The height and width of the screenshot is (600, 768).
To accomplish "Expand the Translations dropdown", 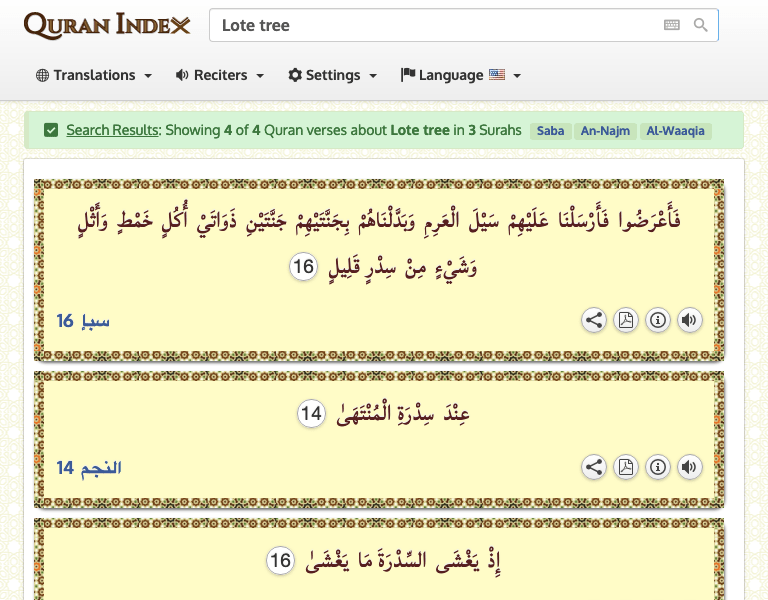I will pos(94,75).
